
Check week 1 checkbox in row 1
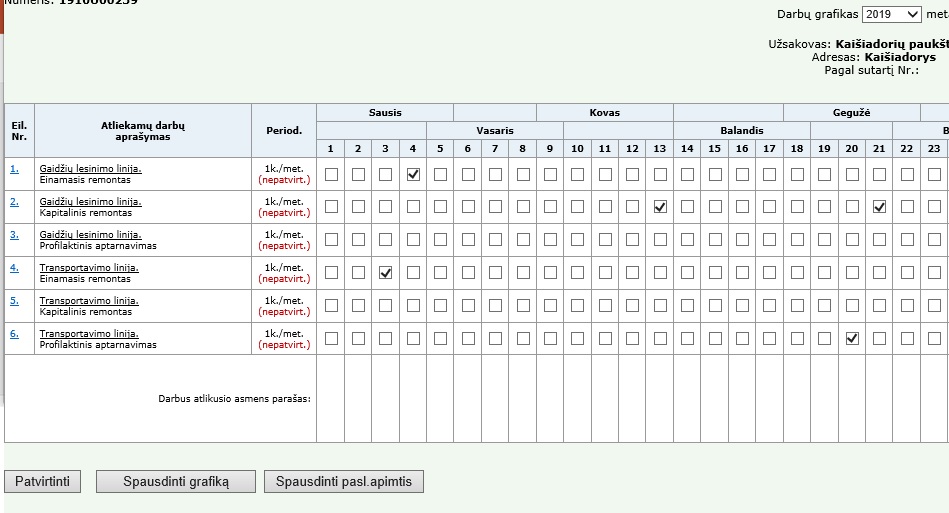(x=331, y=174)
